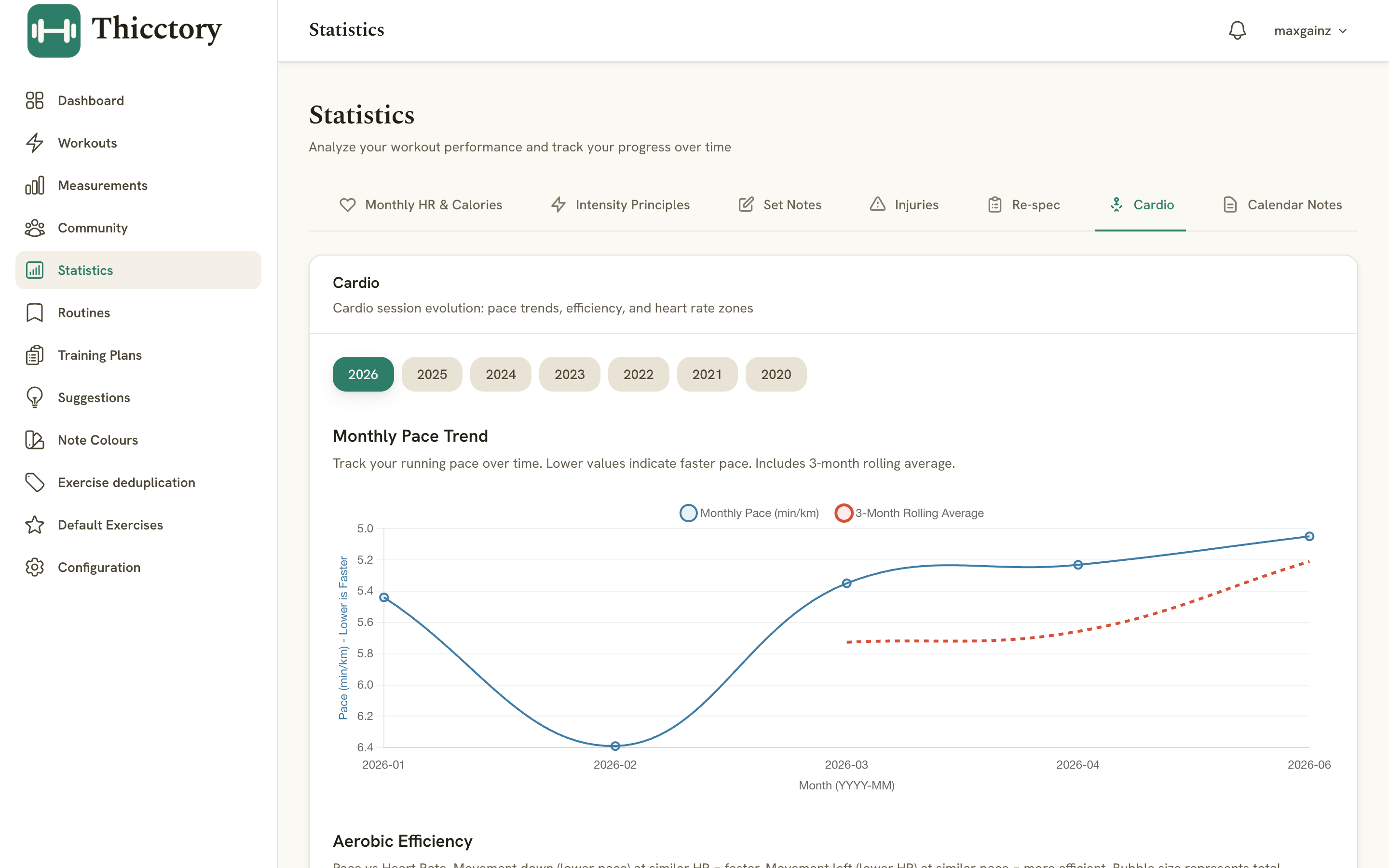Select year 2024 filter
This screenshot has width=1389, height=868.
(501, 374)
